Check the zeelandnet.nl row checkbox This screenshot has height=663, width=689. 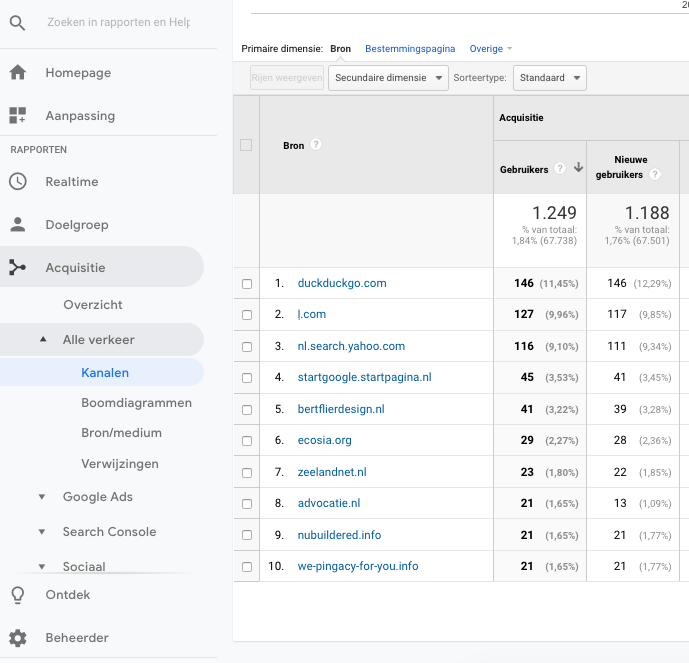[x=247, y=473]
